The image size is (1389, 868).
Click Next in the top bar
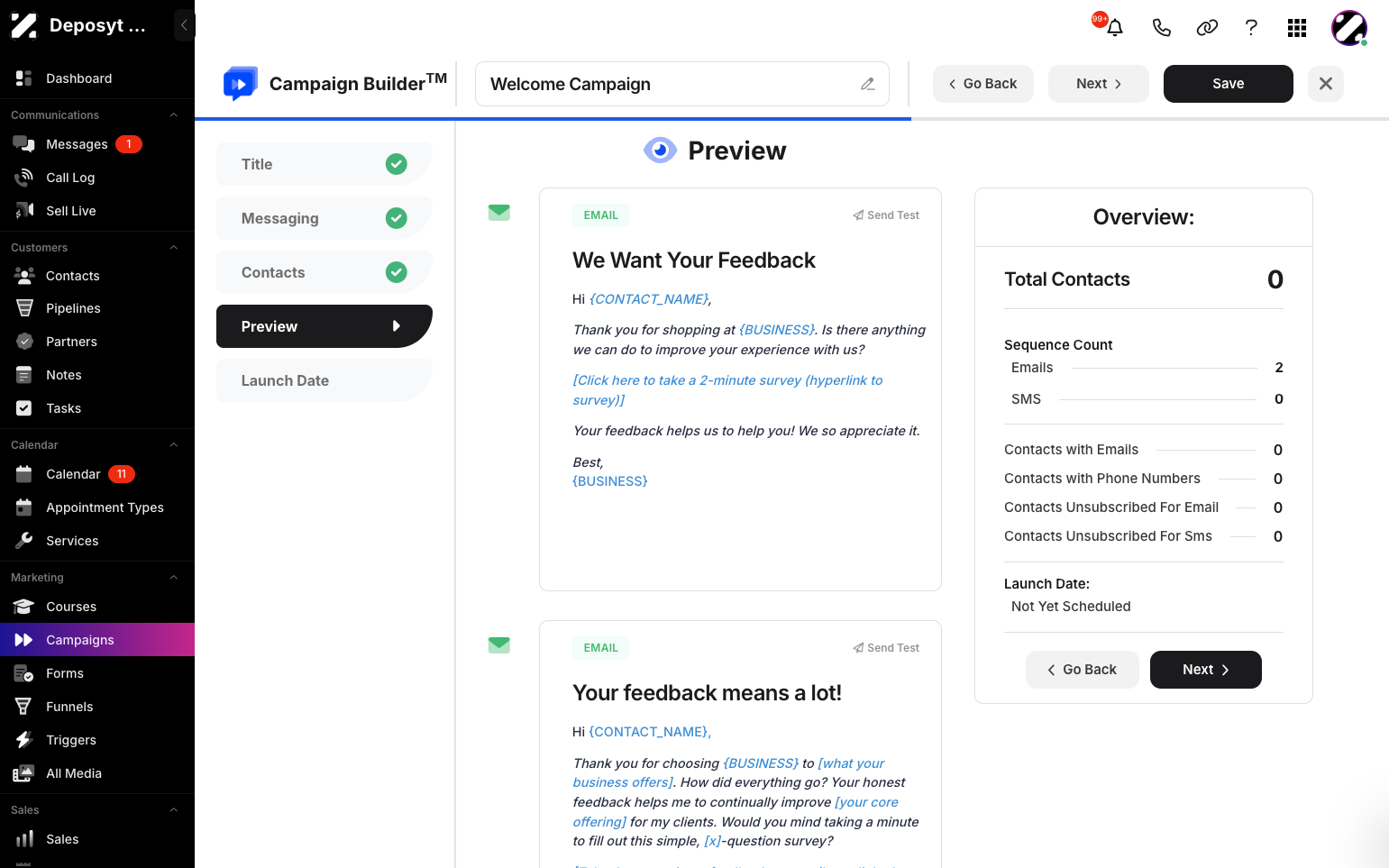pos(1099,84)
